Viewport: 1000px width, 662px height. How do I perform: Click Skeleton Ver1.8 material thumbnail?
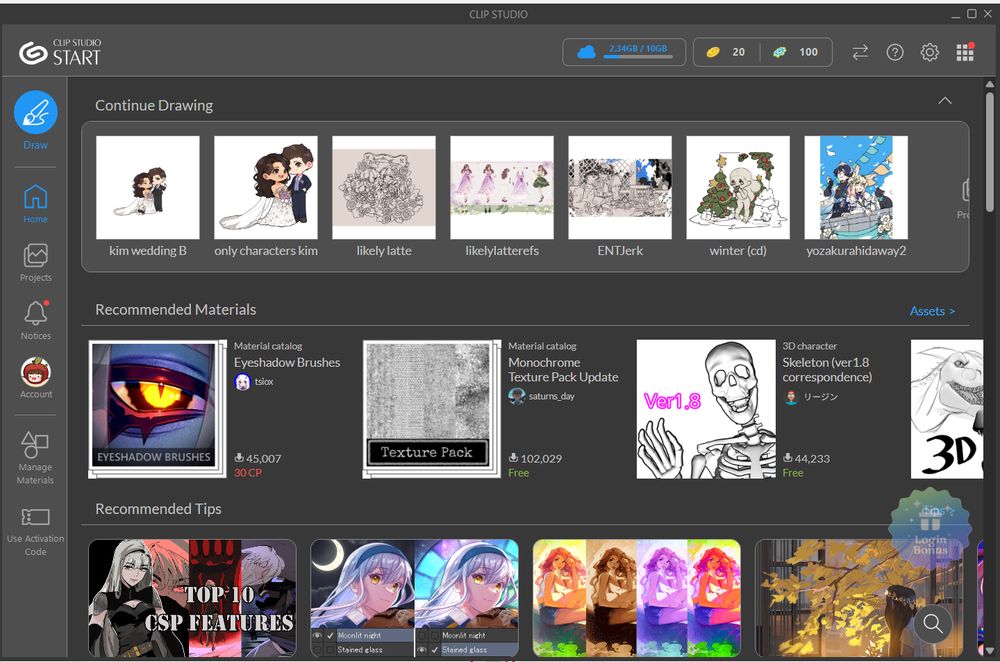point(706,409)
